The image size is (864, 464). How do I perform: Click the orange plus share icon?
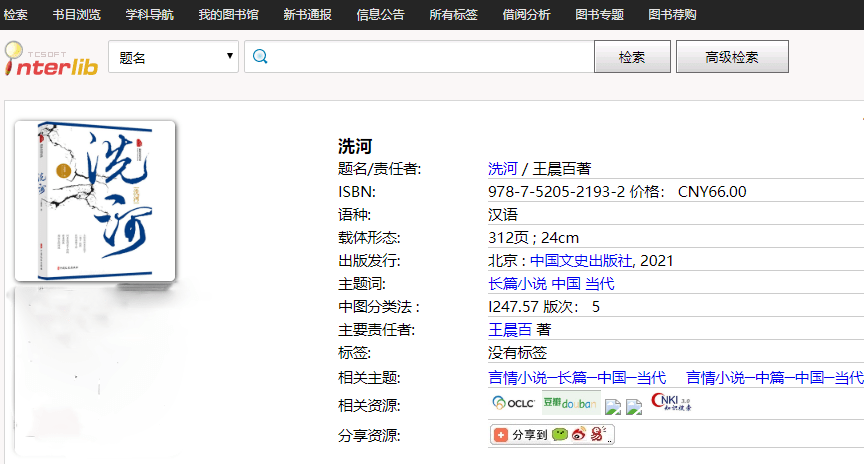(x=501, y=435)
